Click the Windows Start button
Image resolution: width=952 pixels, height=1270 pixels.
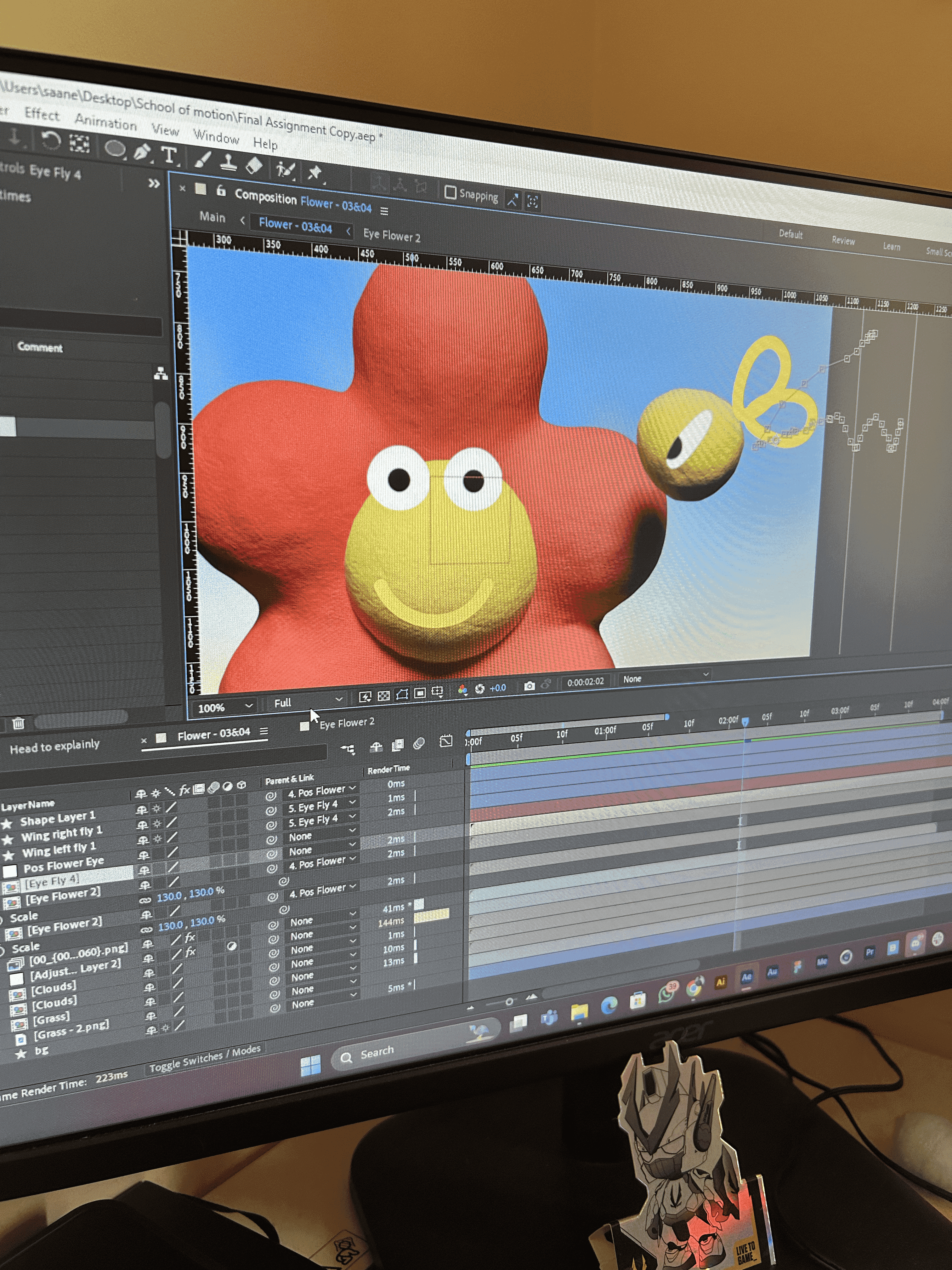tap(311, 1066)
